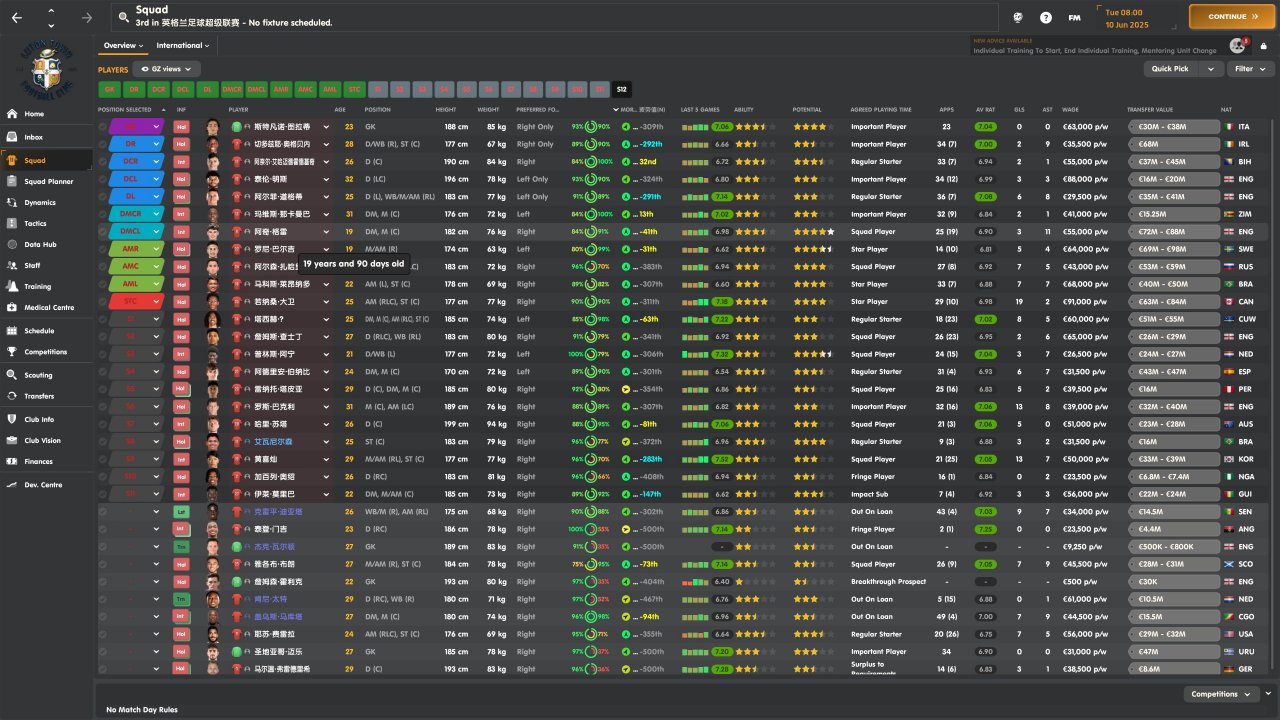
Task: Sort by the Potential column header
Action: point(807,109)
